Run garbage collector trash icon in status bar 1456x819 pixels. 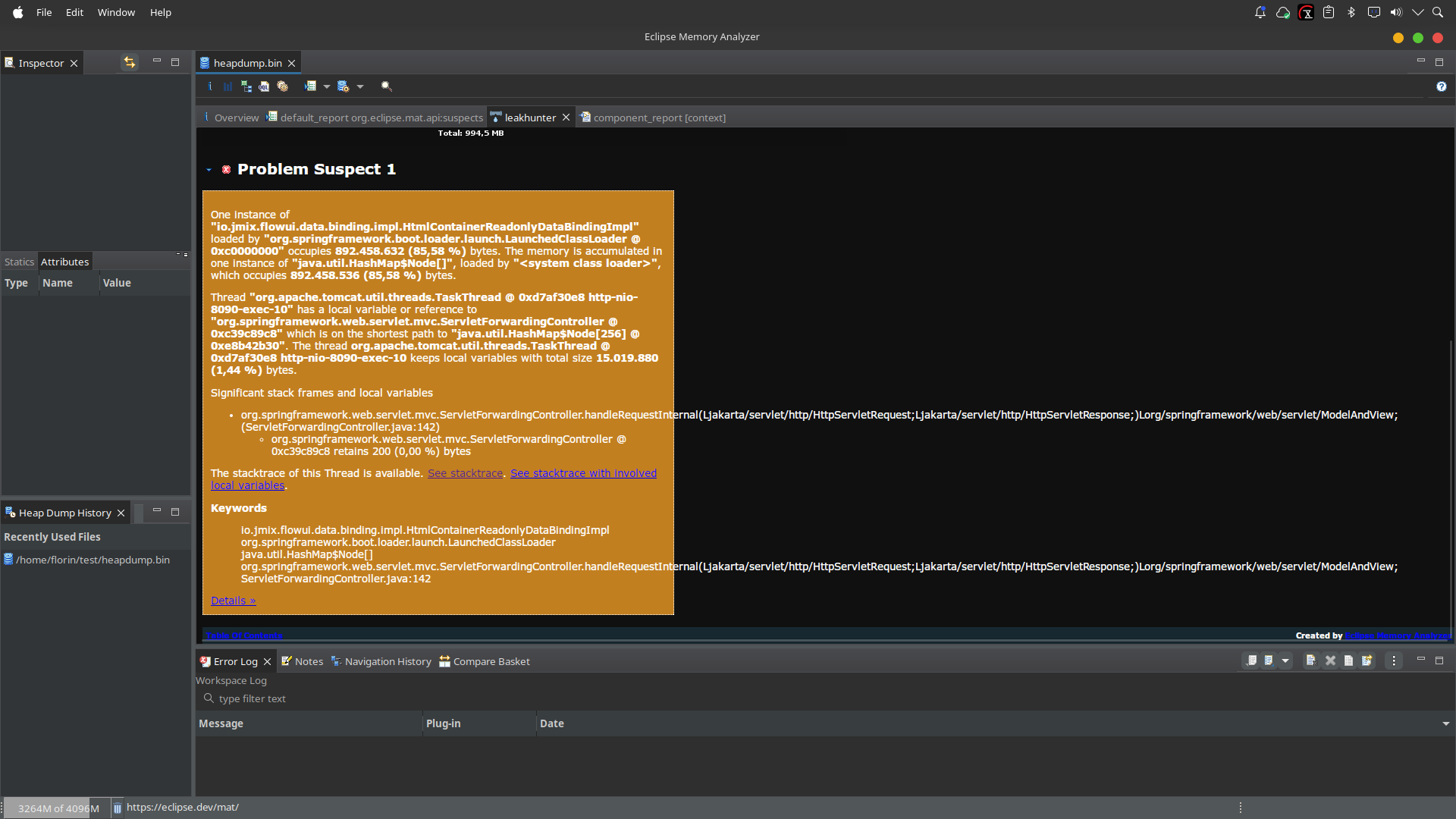click(118, 808)
